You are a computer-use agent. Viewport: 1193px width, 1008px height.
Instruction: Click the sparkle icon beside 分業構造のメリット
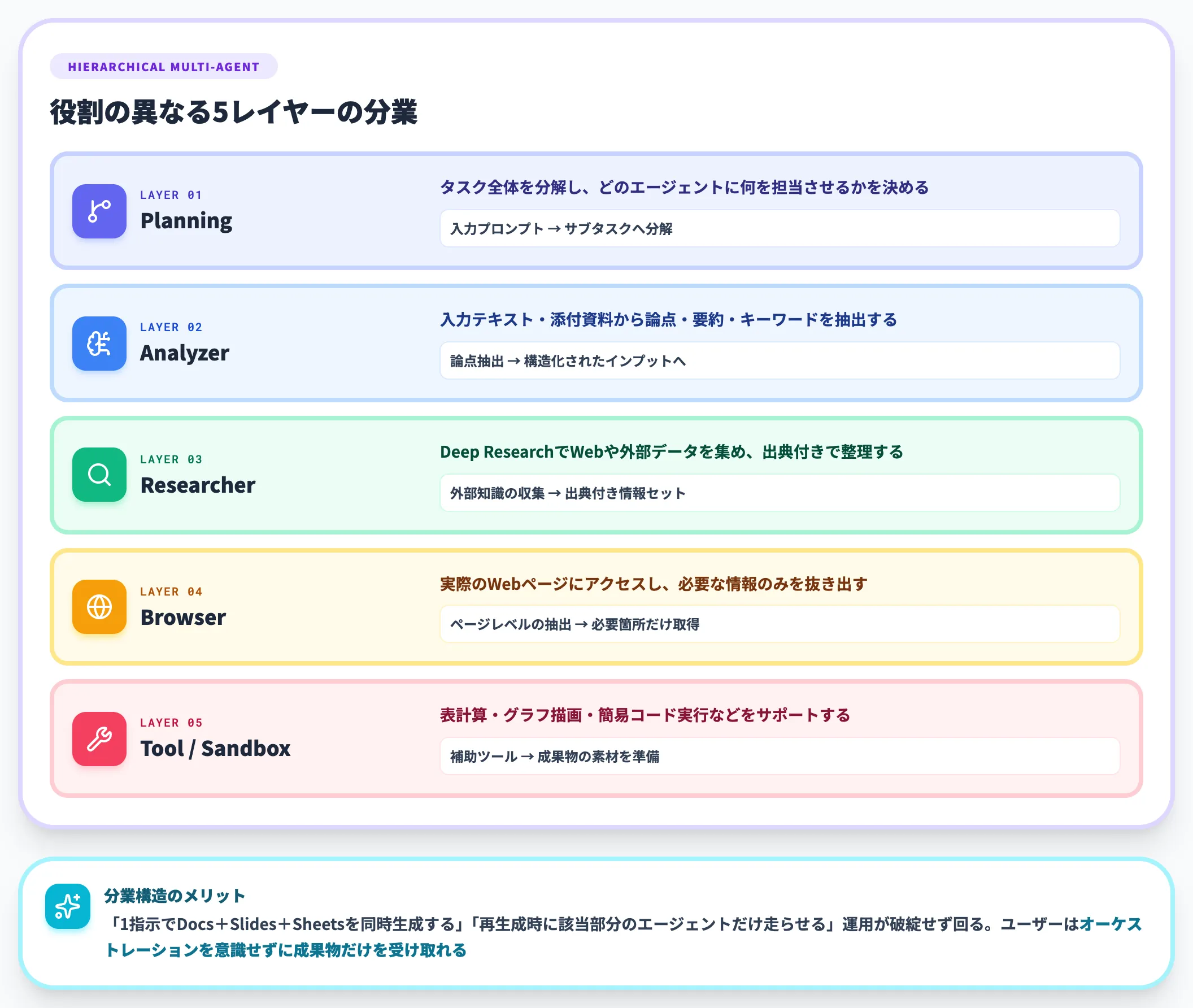(67, 906)
